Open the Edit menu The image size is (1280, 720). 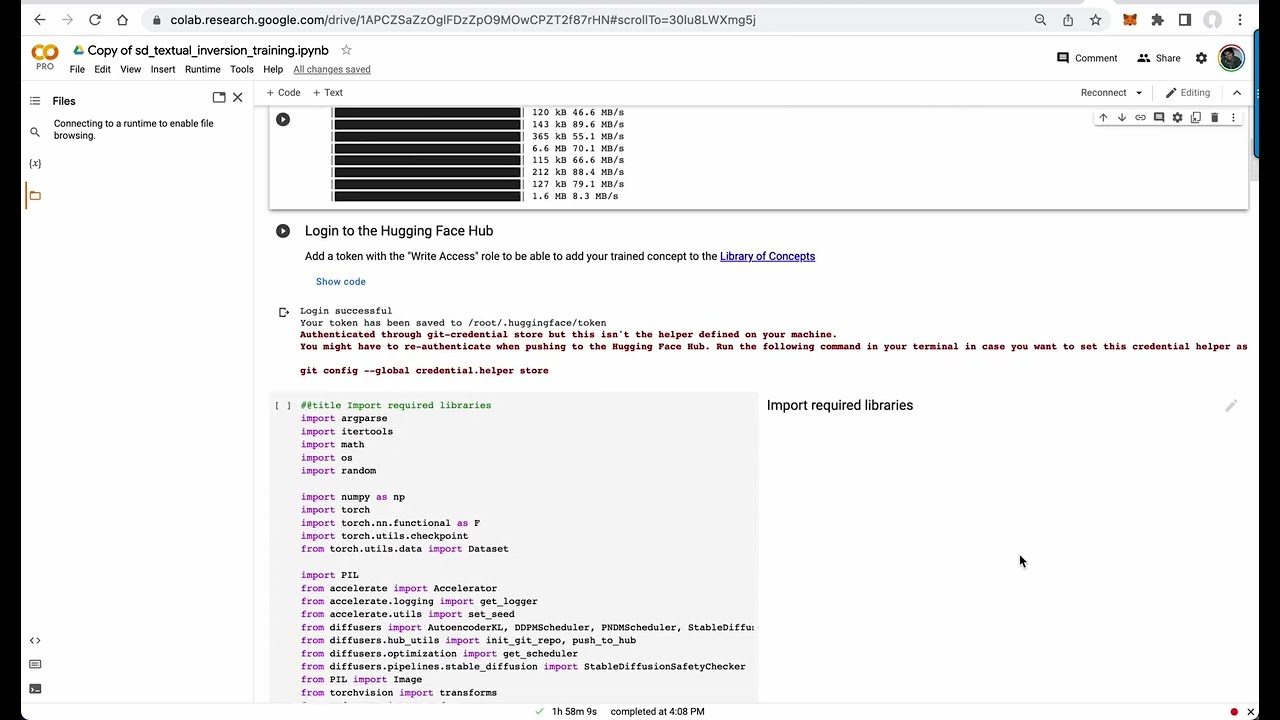coord(102,69)
